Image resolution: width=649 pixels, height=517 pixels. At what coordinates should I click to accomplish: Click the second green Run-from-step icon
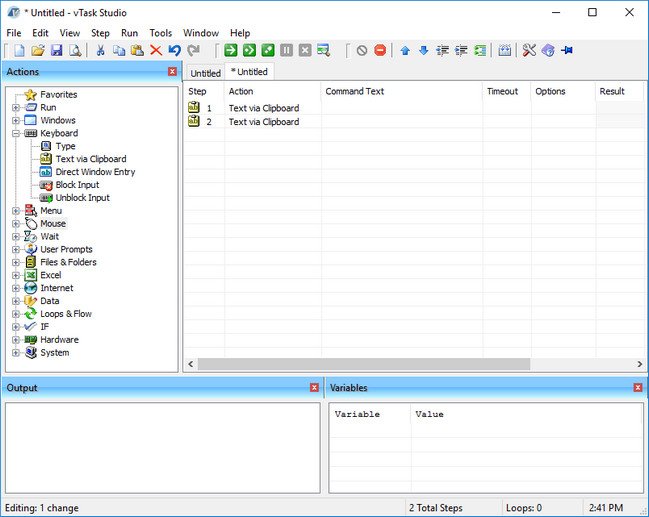249,50
